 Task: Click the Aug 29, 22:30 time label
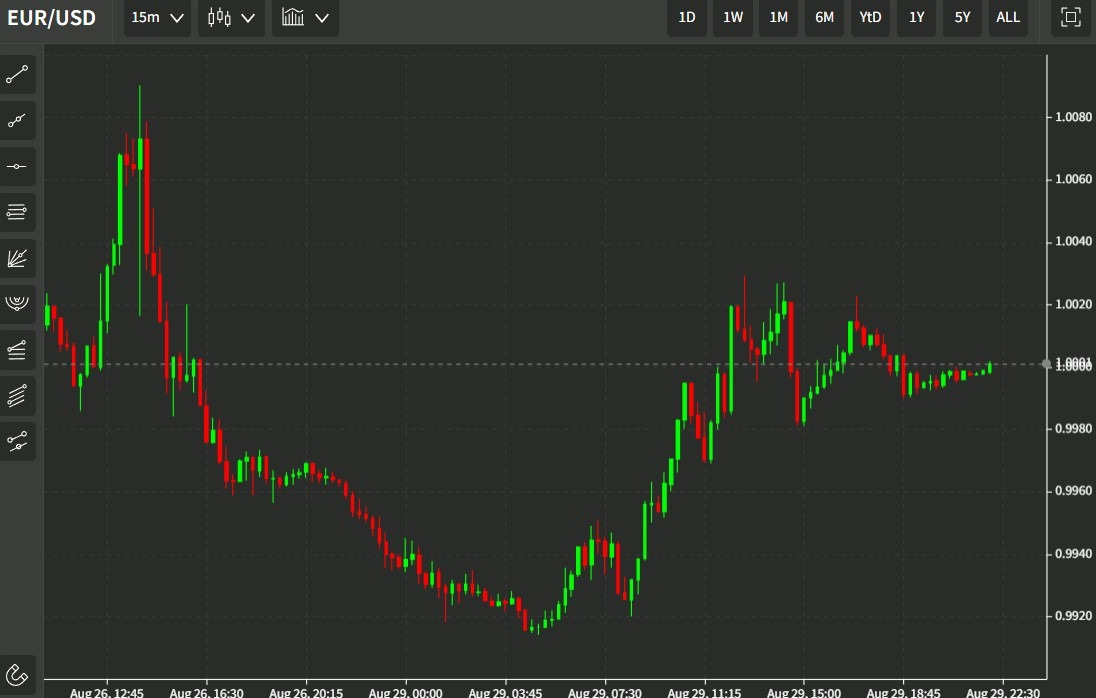[1003, 692]
